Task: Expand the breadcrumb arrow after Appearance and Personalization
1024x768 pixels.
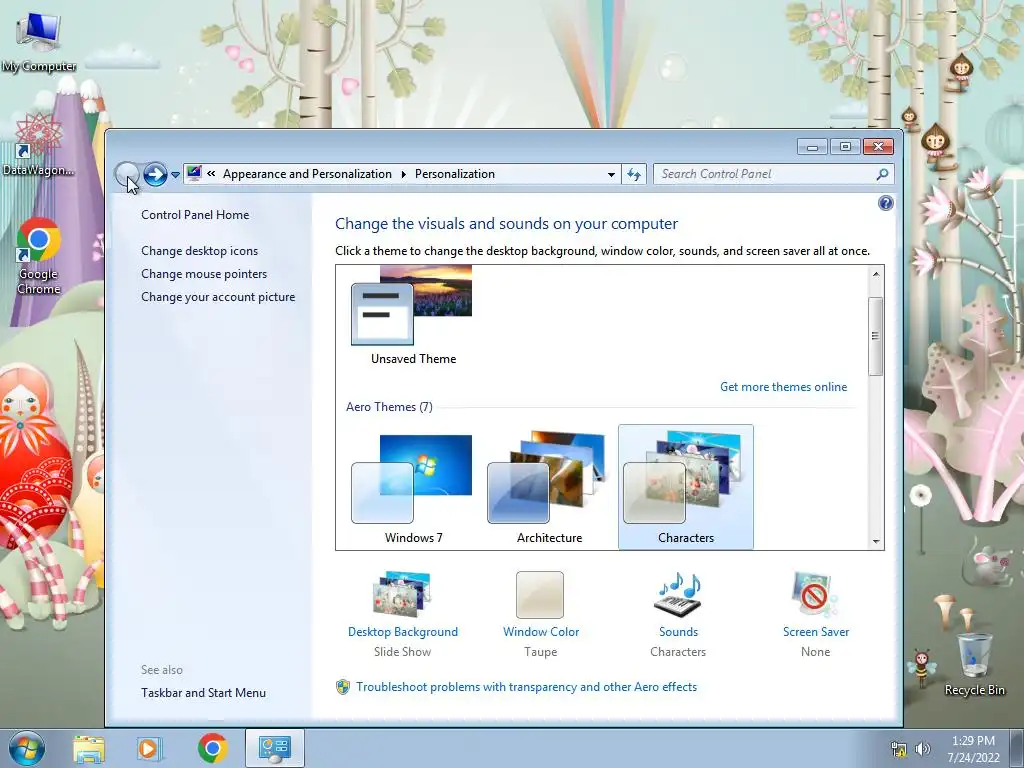Action: (404, 174)
